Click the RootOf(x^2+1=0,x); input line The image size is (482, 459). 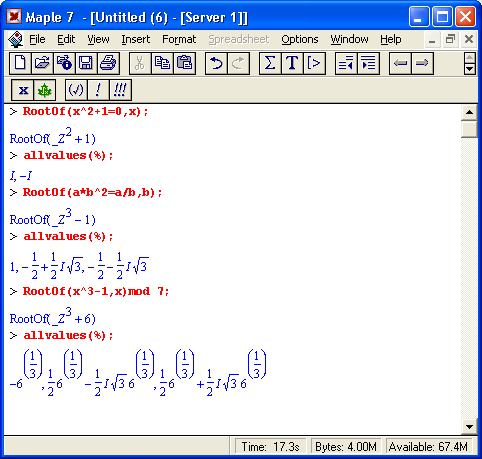tap(85, 111)
